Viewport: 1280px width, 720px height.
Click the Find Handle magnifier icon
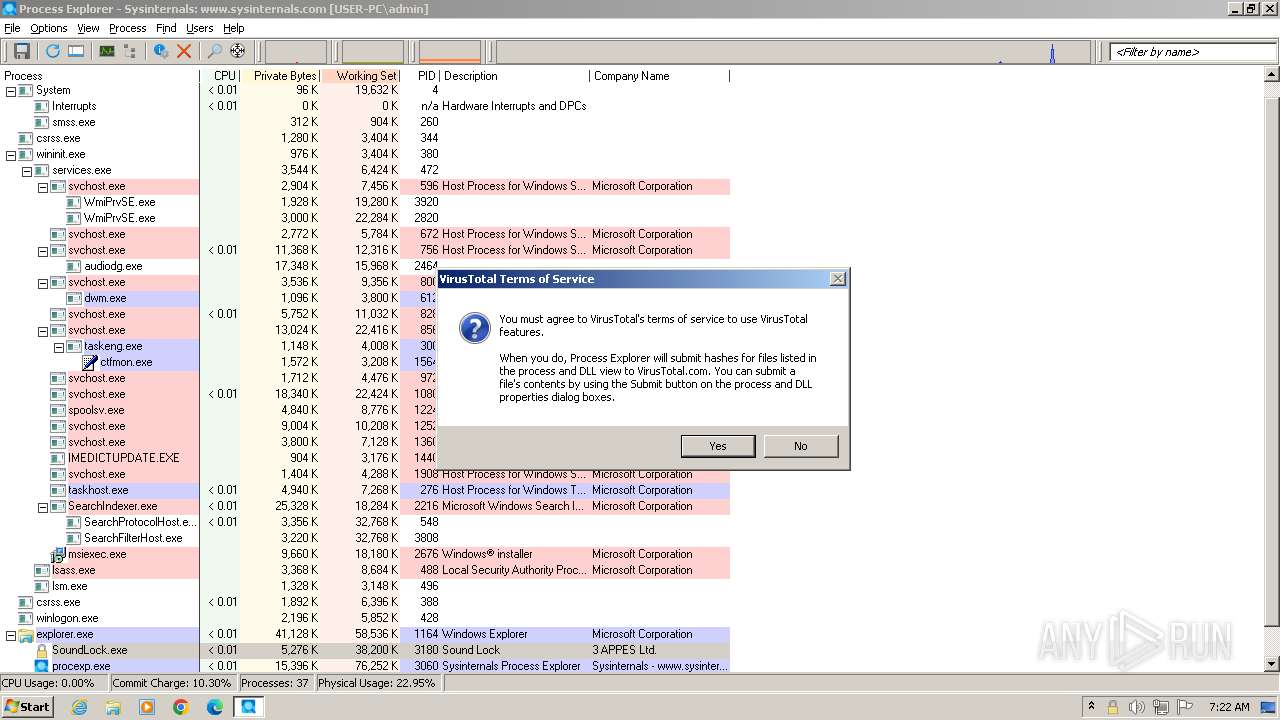click(x=214, y=51)
